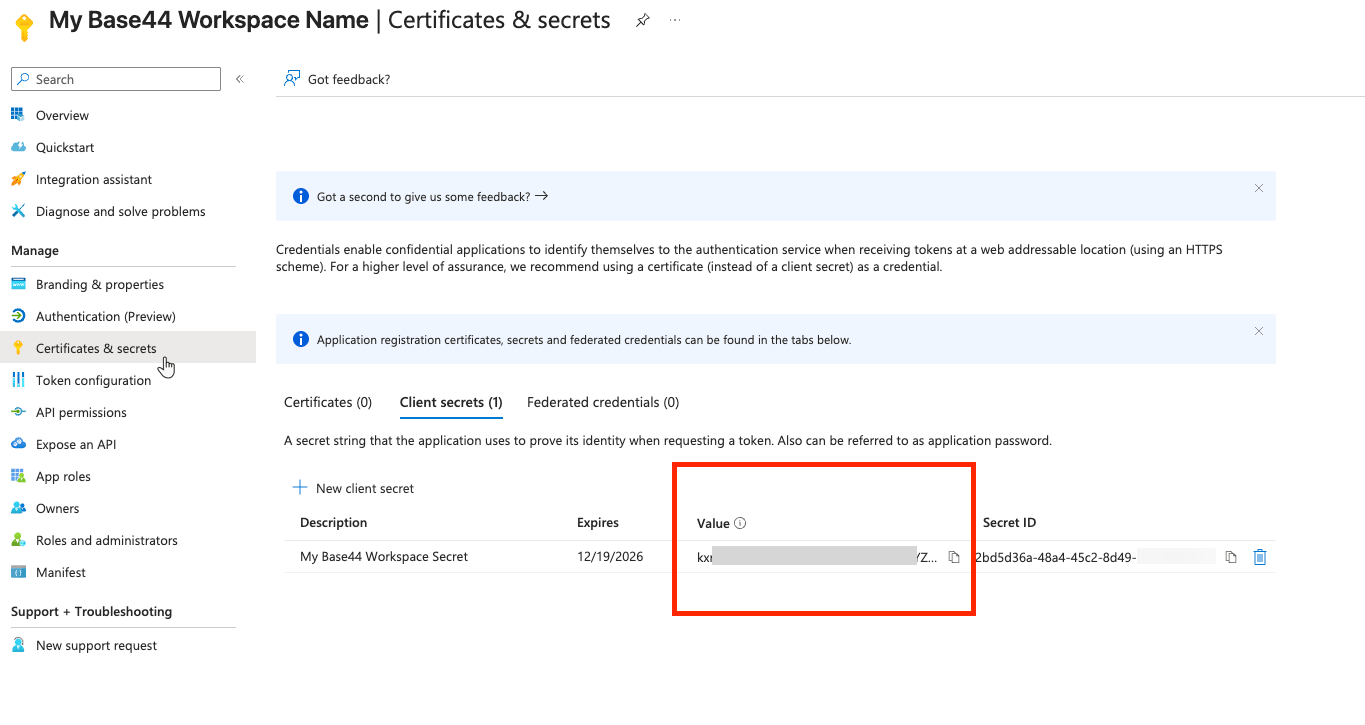Click the App roles icon
The image size is (1365, 725).
pos(18,476)
